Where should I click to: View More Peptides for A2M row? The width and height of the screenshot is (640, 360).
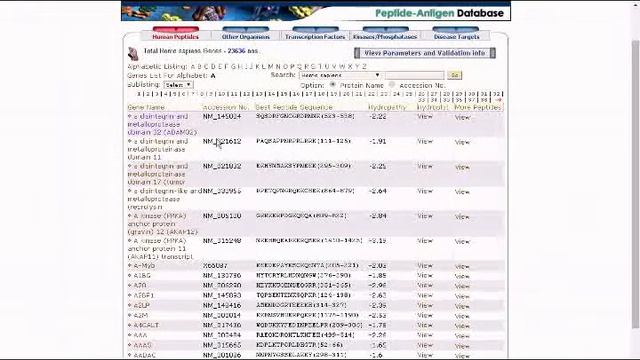coord(462,316)
